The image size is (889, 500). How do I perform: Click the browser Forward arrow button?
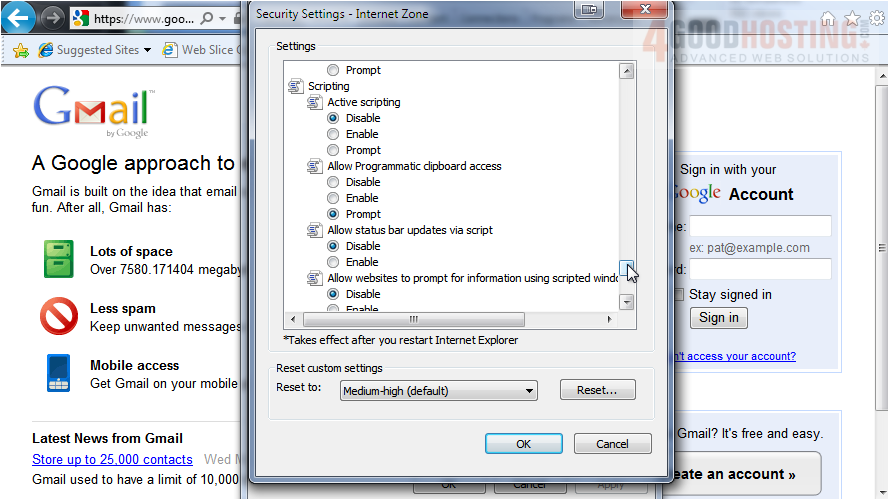coord(52,18)
